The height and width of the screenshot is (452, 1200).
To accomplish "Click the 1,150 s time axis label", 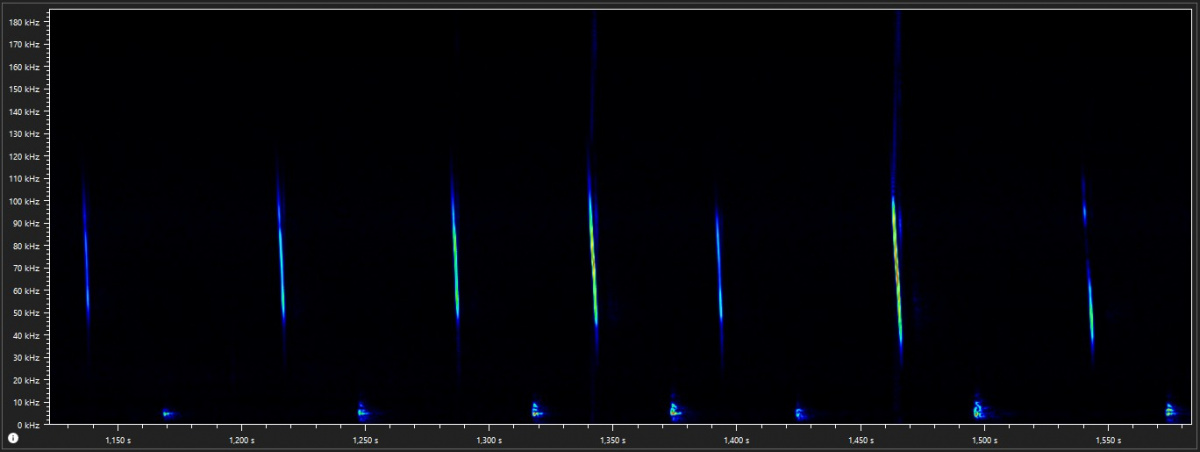I will (117, 440).
